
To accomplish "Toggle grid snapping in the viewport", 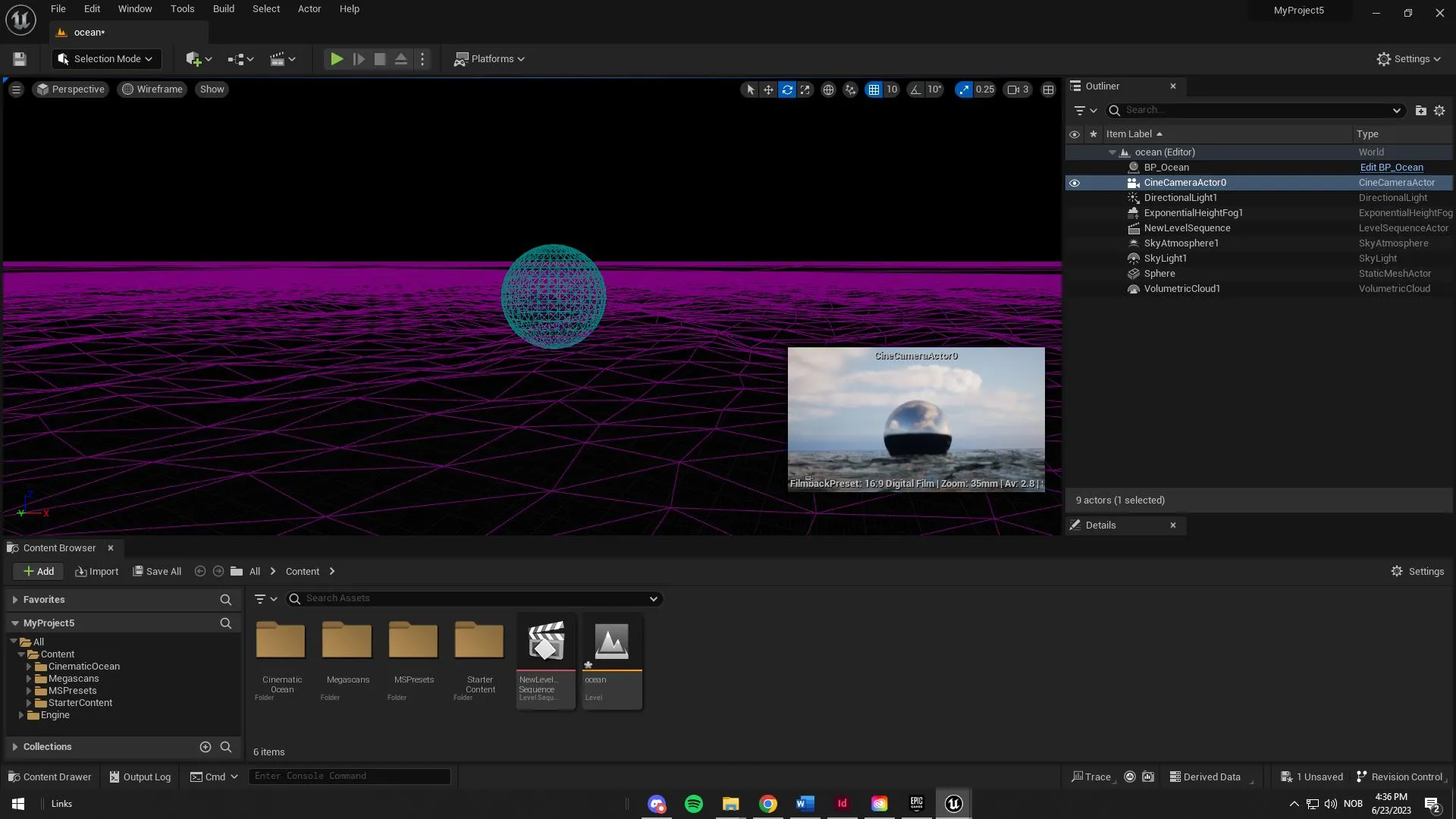I will [x=874, y=89].
